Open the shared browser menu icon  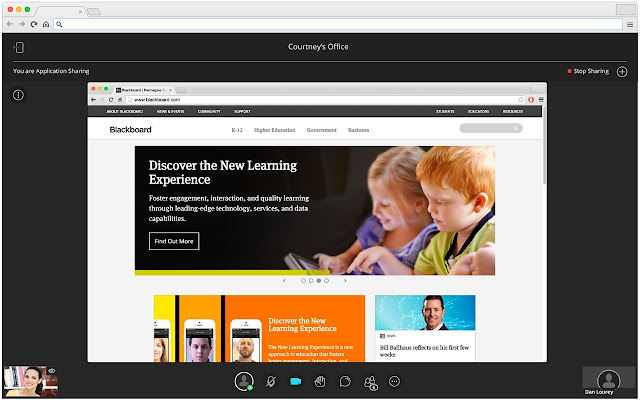[541, 100]
